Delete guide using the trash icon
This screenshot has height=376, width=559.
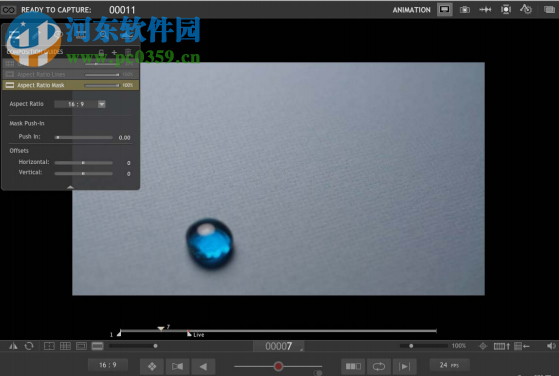pyautogui.click(x=128, y=53)
